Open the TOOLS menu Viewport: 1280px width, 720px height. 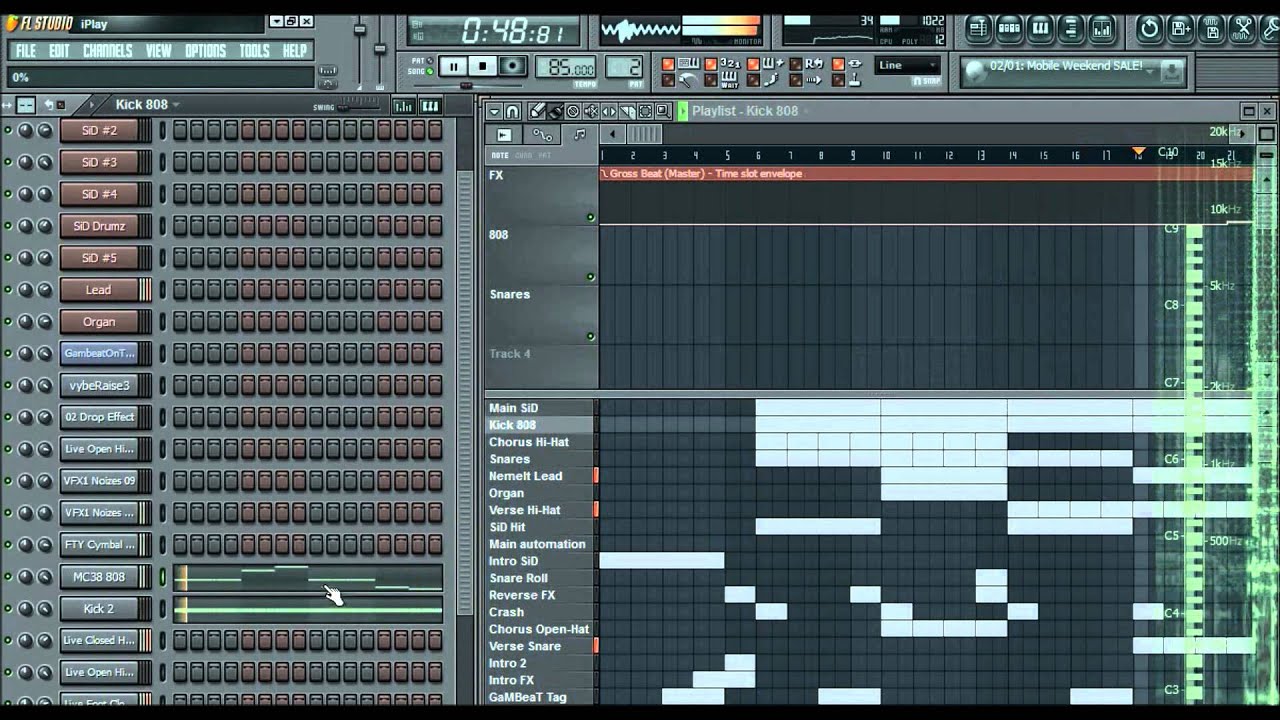(254, 50)
